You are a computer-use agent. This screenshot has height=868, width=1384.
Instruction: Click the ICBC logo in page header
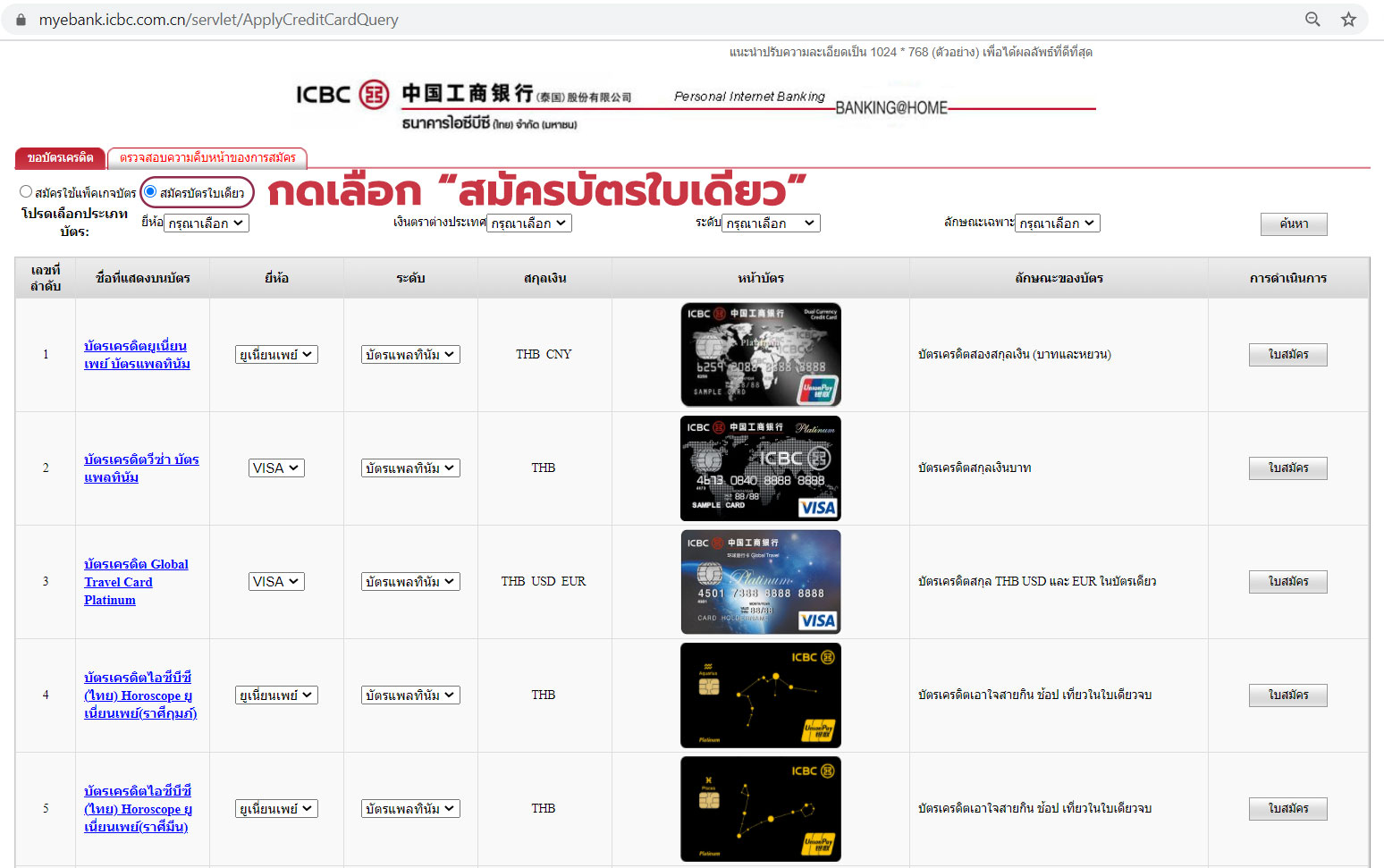pos(342,94)
